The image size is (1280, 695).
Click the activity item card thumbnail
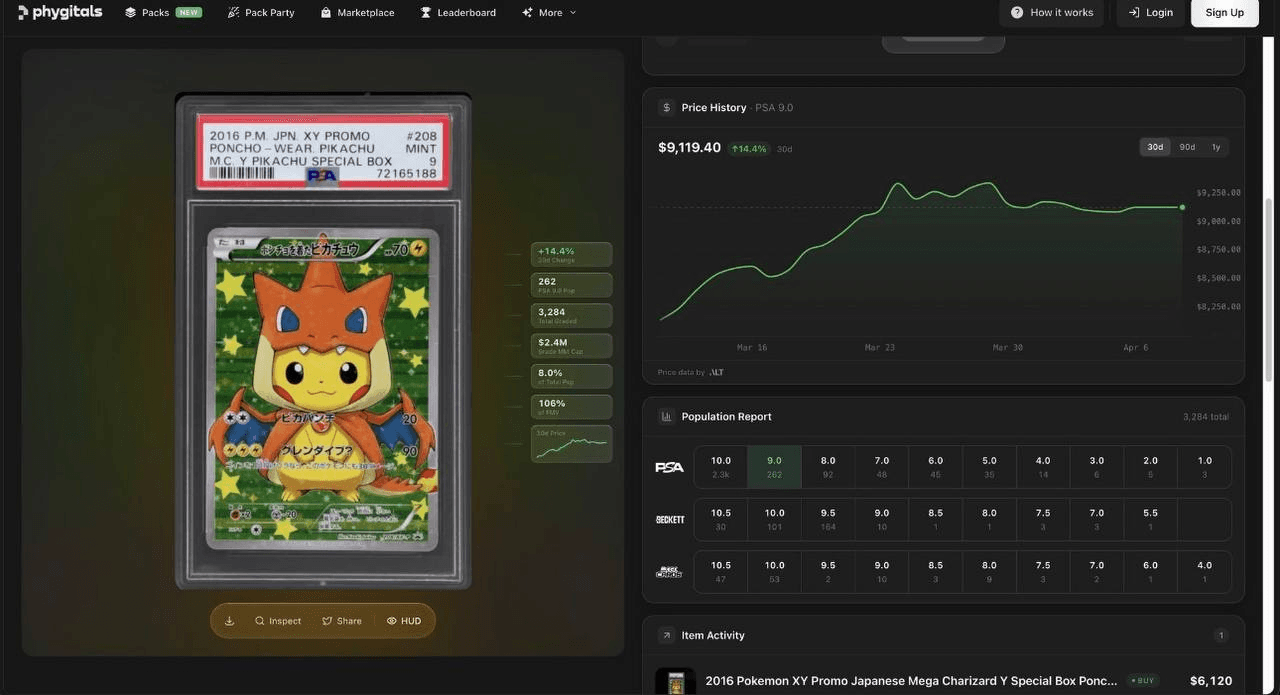[x=675, y=682]
